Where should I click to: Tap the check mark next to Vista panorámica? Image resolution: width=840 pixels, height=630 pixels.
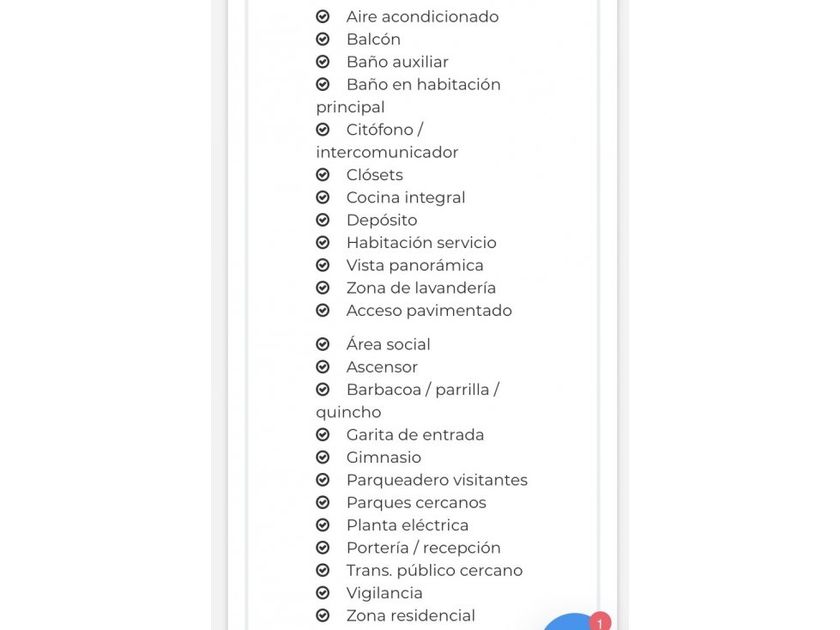[323, 265]
